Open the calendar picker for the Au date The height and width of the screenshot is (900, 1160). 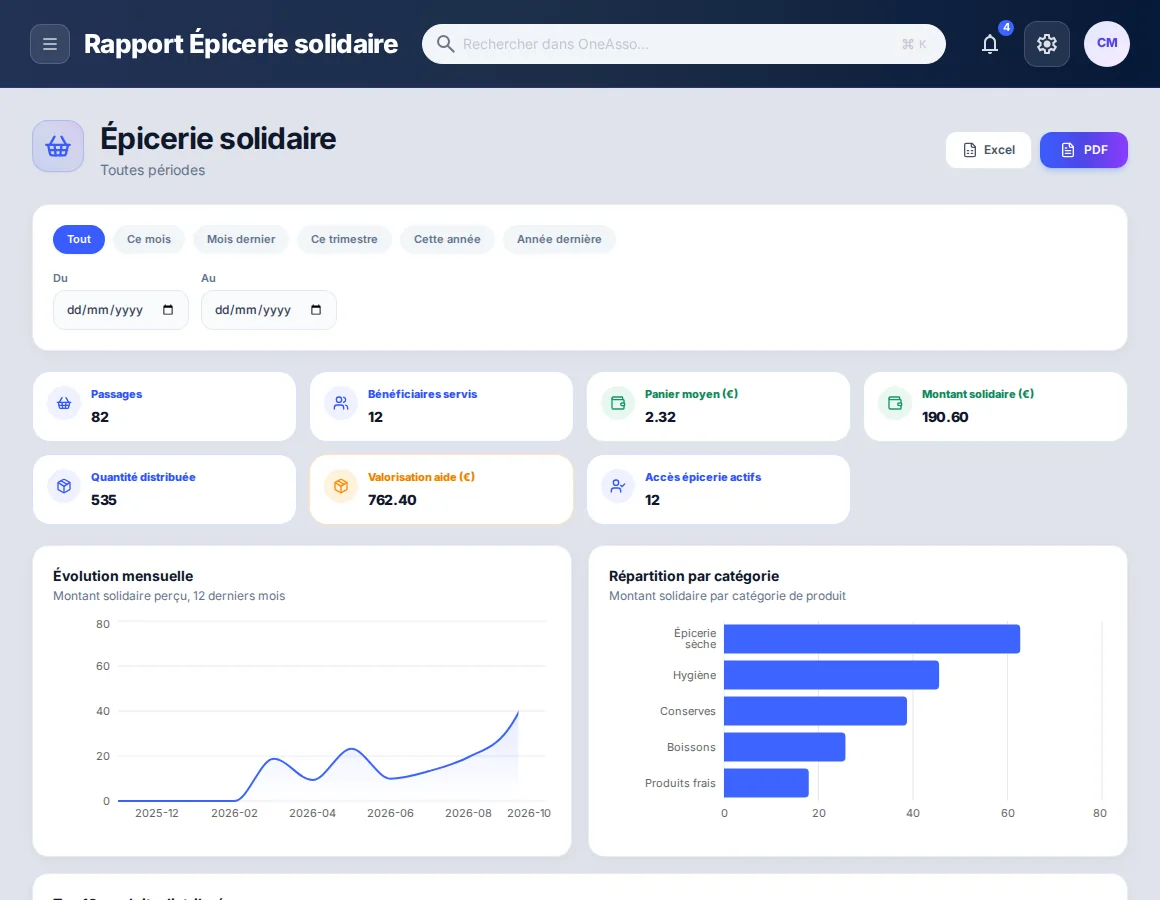click(x=316, y=310)
